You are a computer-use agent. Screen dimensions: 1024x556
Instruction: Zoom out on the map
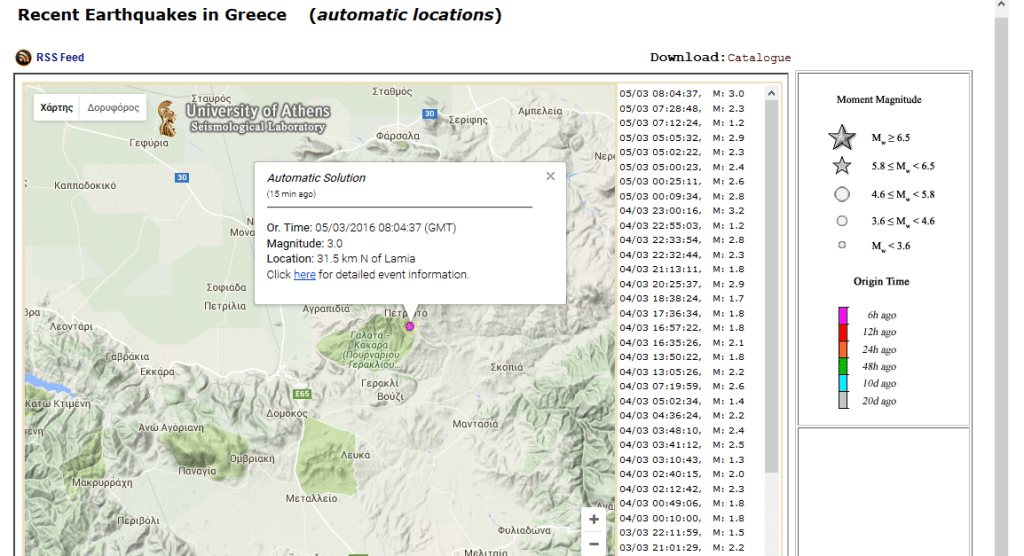[x=594, y=544]
